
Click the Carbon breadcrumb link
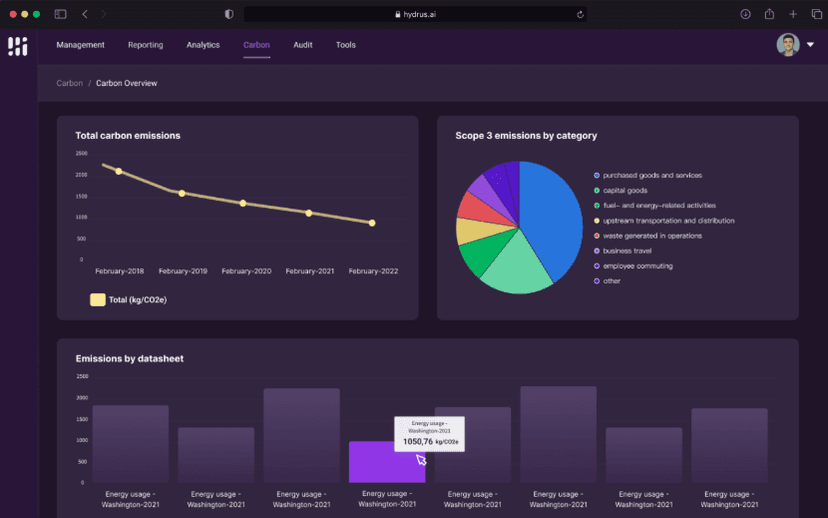click(x=69, y=83)
